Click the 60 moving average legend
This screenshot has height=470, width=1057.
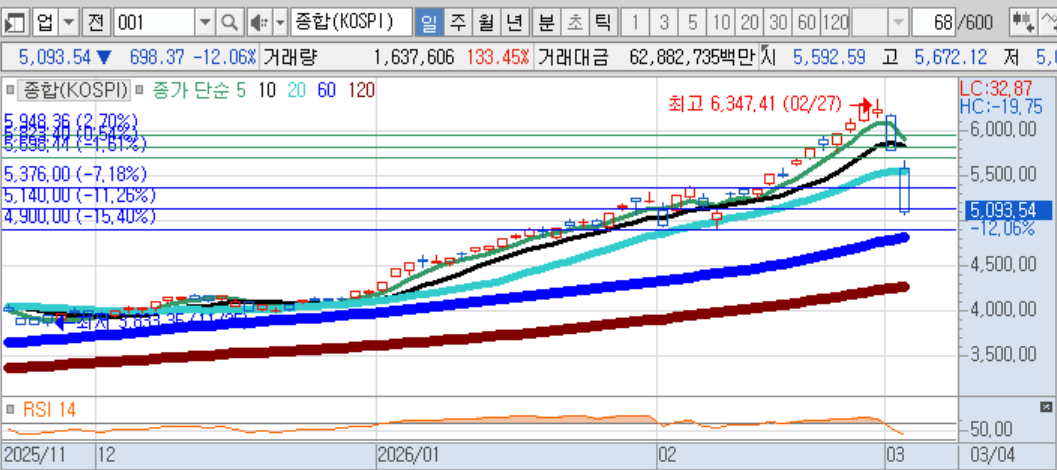point(327,90)
